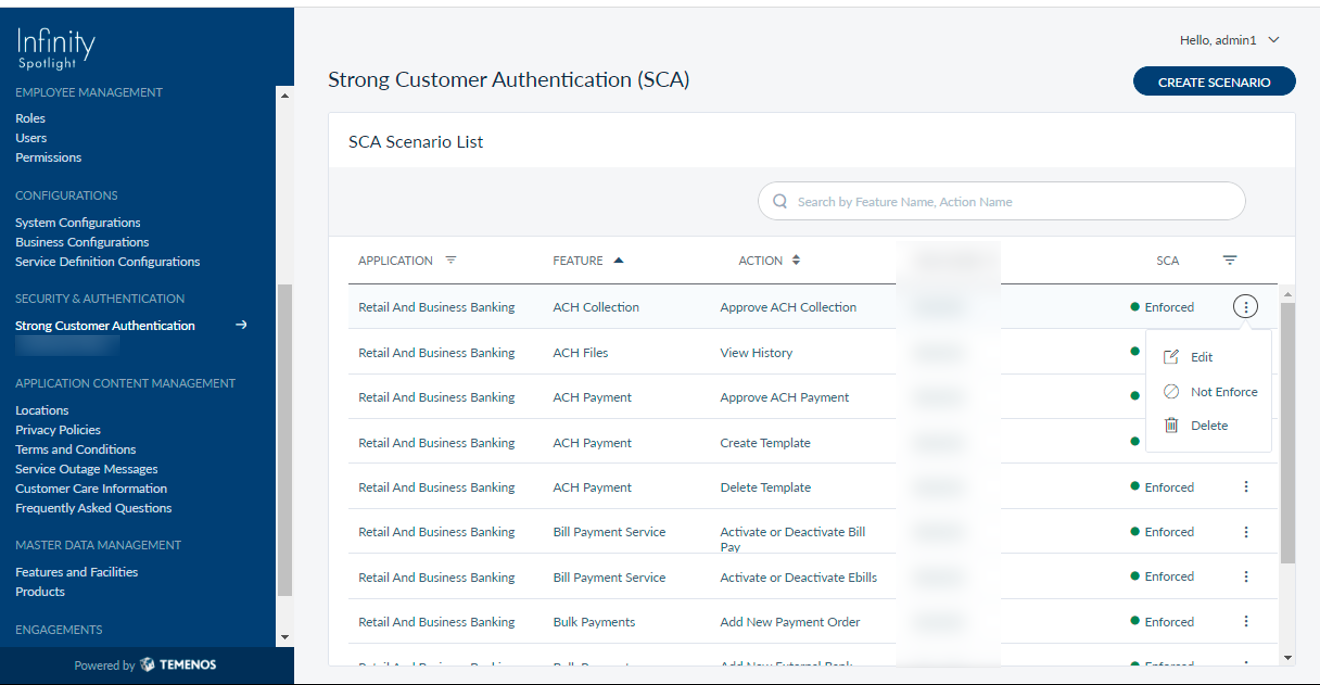
Task: Open Features and Facilities in the sidebar
Action: coord(77,572)
